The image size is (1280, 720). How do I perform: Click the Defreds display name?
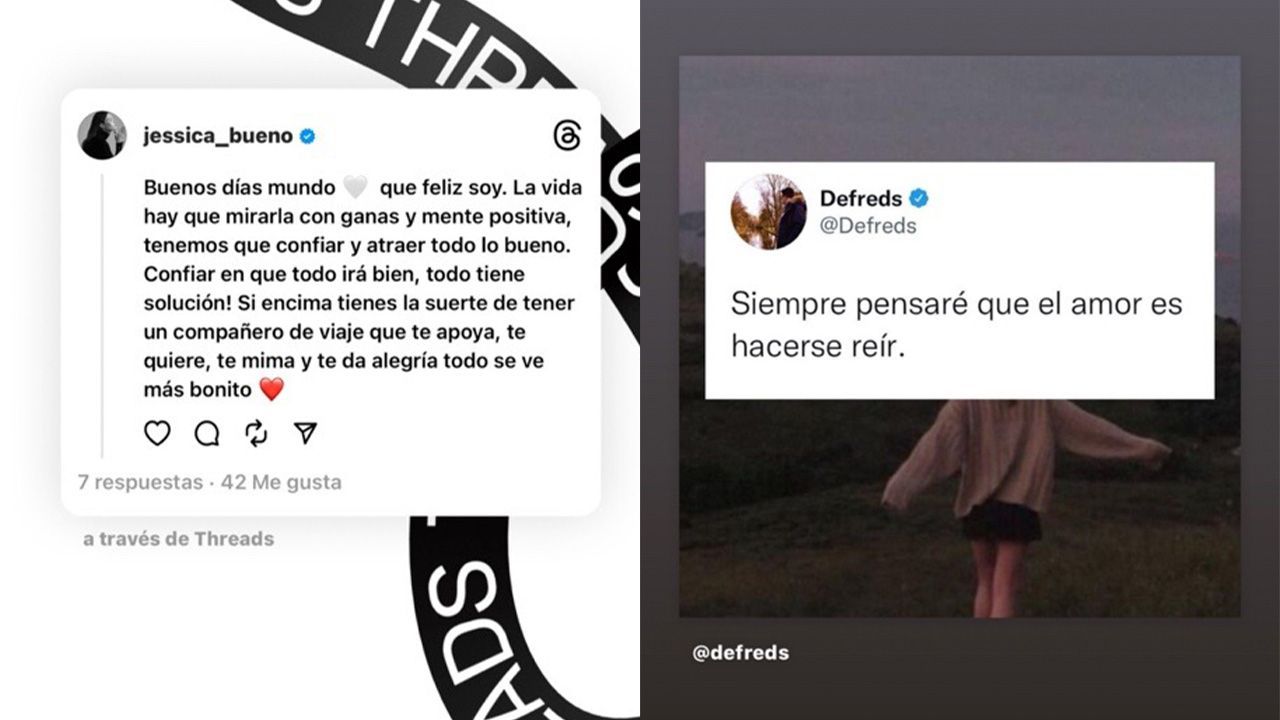861,198
